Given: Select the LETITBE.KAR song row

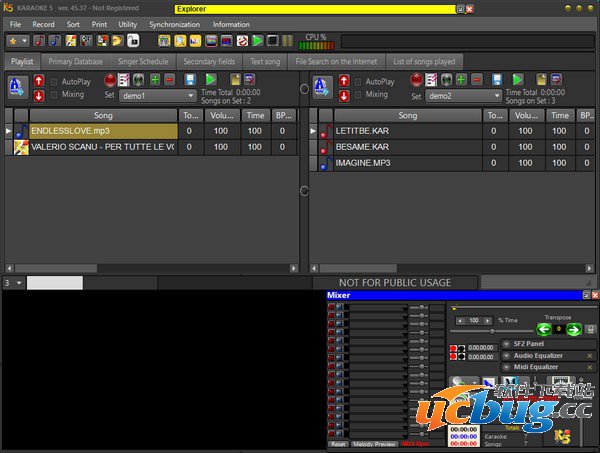Looking at the screenshot, I should coord(405,131).
